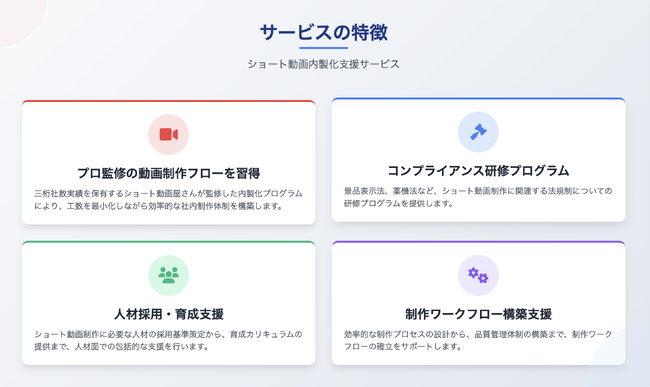Screen dimensions: 650x387
Task: Click the description under 人材採用・育成支援
Action: (169, 340)
